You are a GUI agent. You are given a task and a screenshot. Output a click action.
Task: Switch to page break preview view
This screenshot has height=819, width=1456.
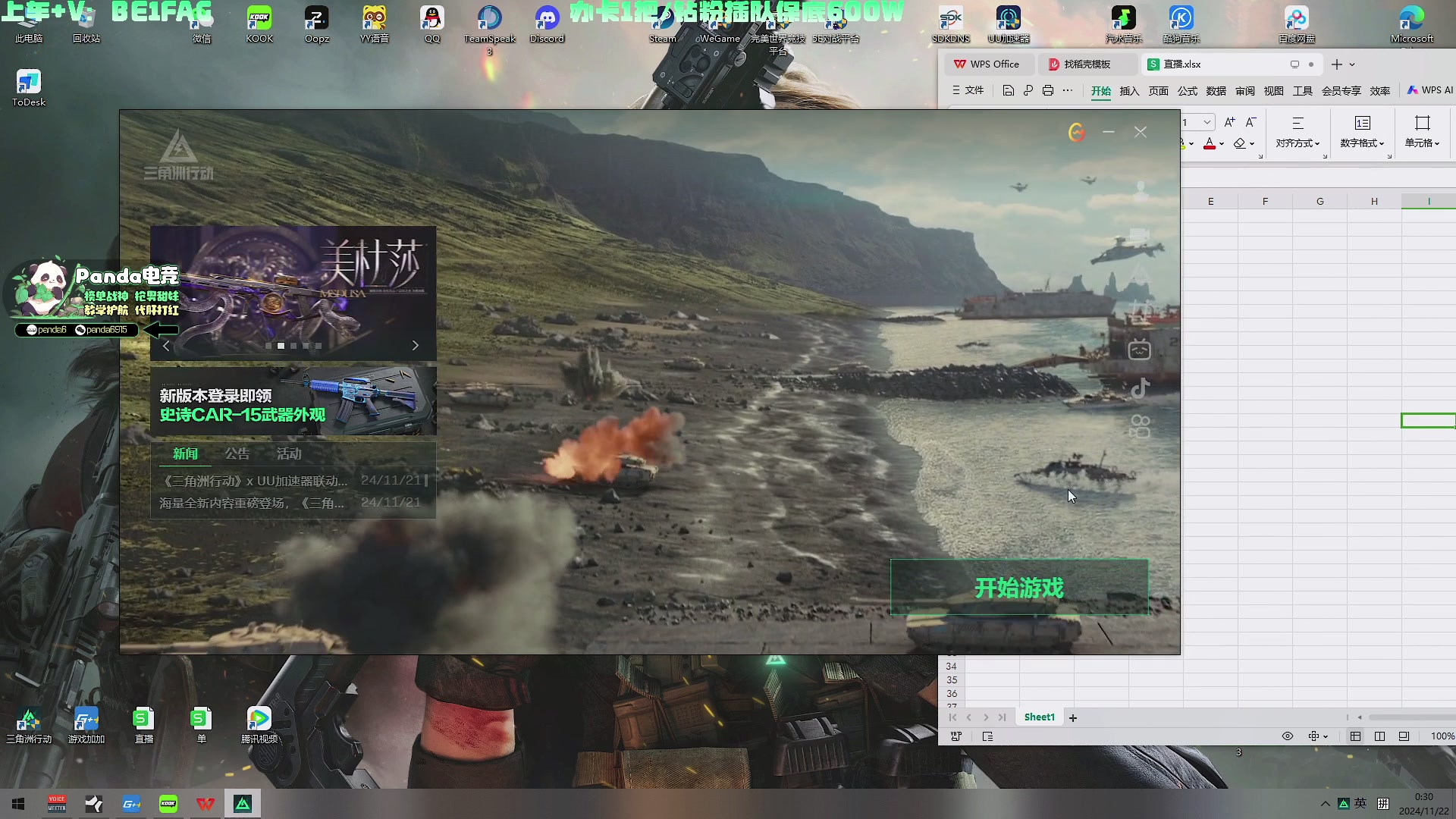[1379, 736]
